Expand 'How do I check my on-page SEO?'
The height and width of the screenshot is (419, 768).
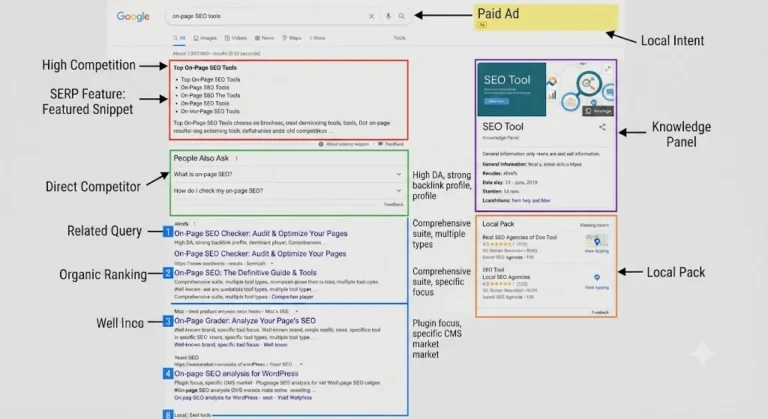coord(288,191)
